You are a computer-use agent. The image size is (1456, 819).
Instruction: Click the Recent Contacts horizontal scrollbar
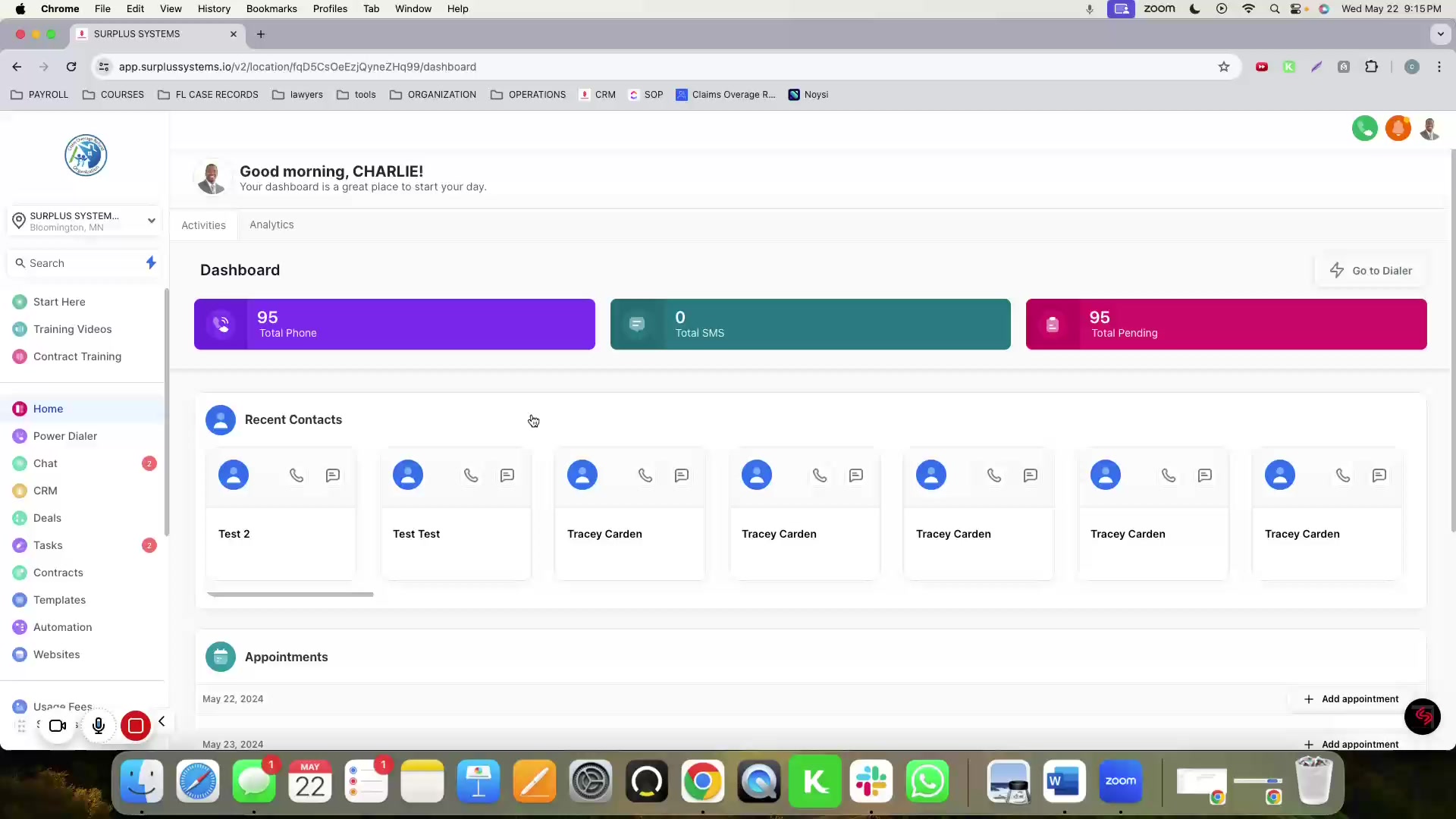click(290, 595)
